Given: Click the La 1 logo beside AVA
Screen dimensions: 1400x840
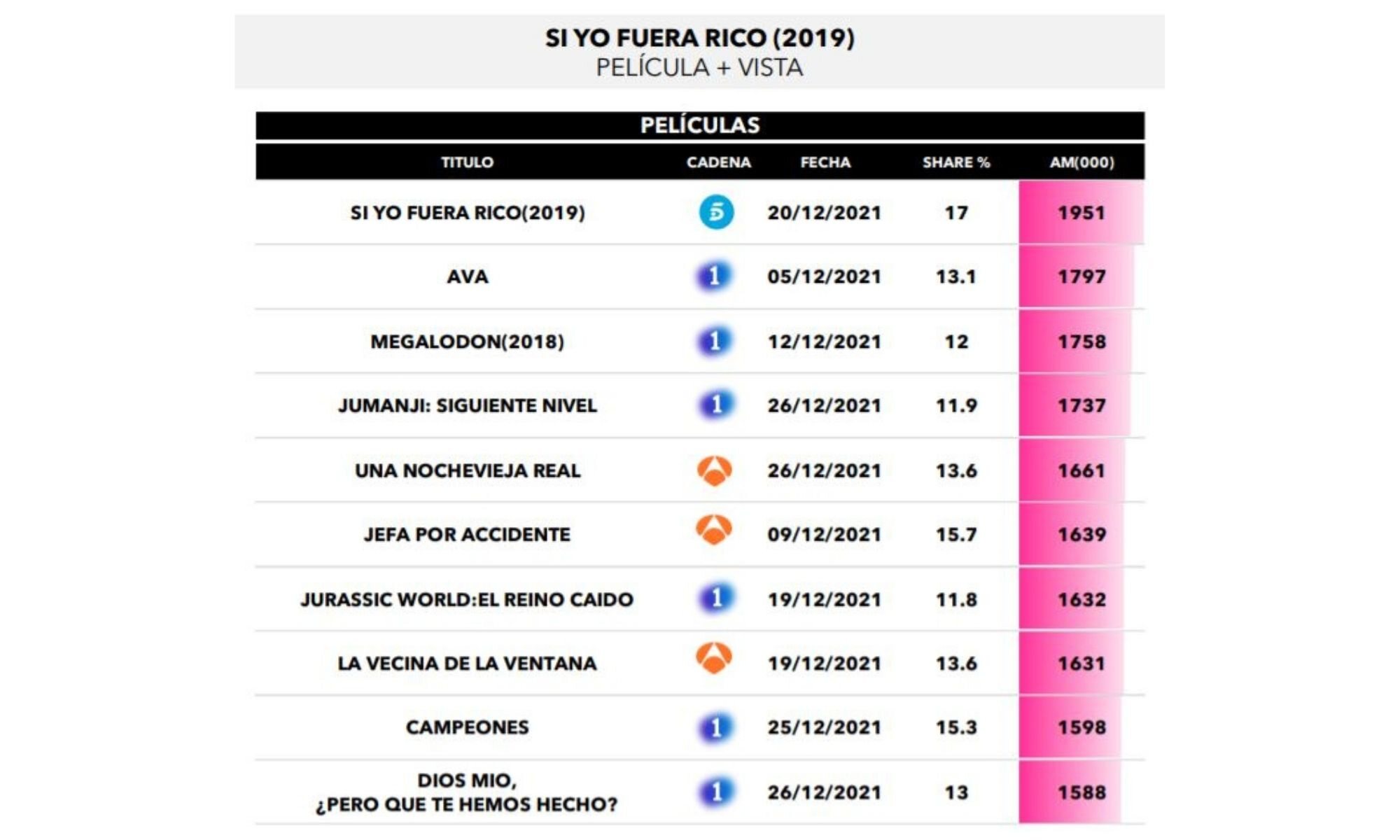Looking at the screenshot, I should pos(714,276).
